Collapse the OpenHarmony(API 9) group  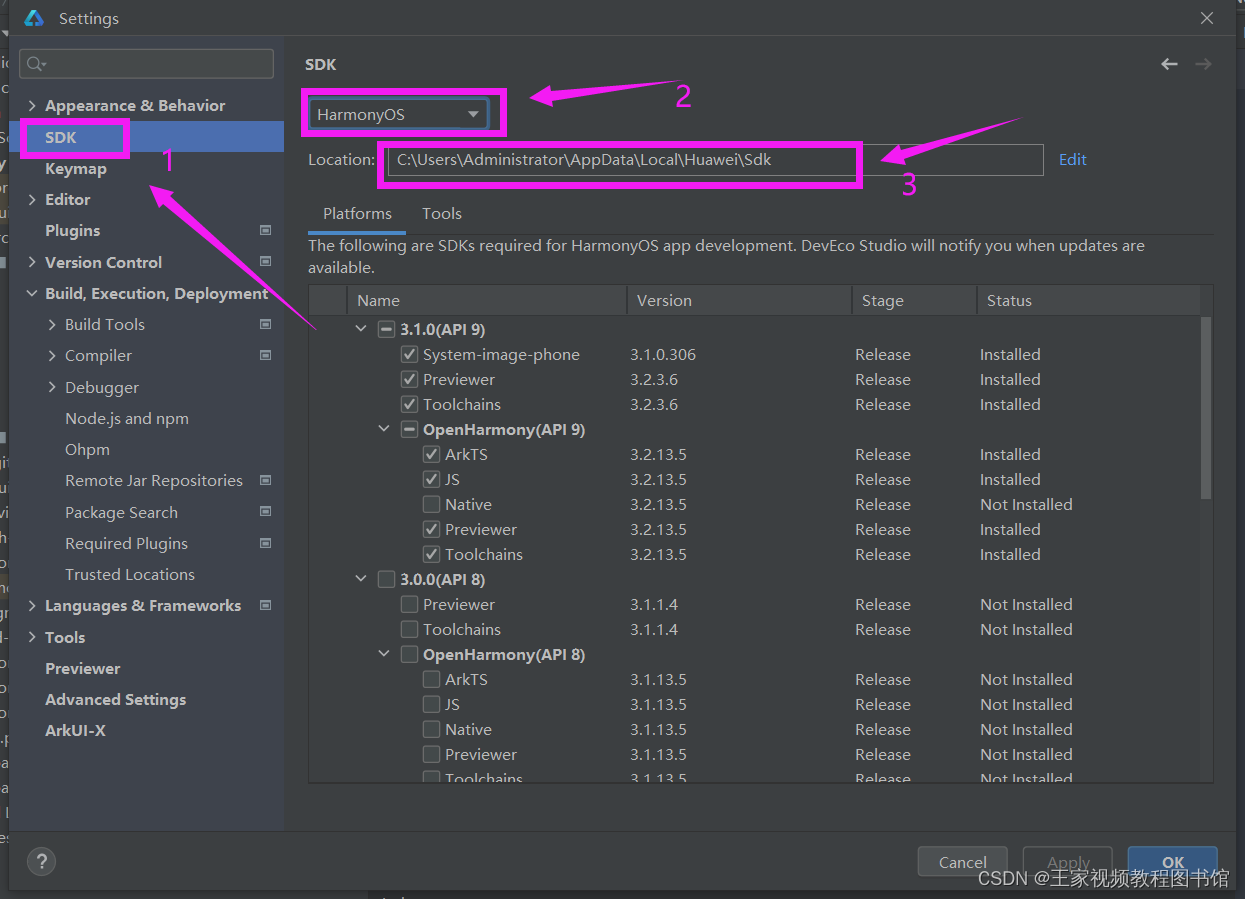pyautogui.click(x=384, y=429)
